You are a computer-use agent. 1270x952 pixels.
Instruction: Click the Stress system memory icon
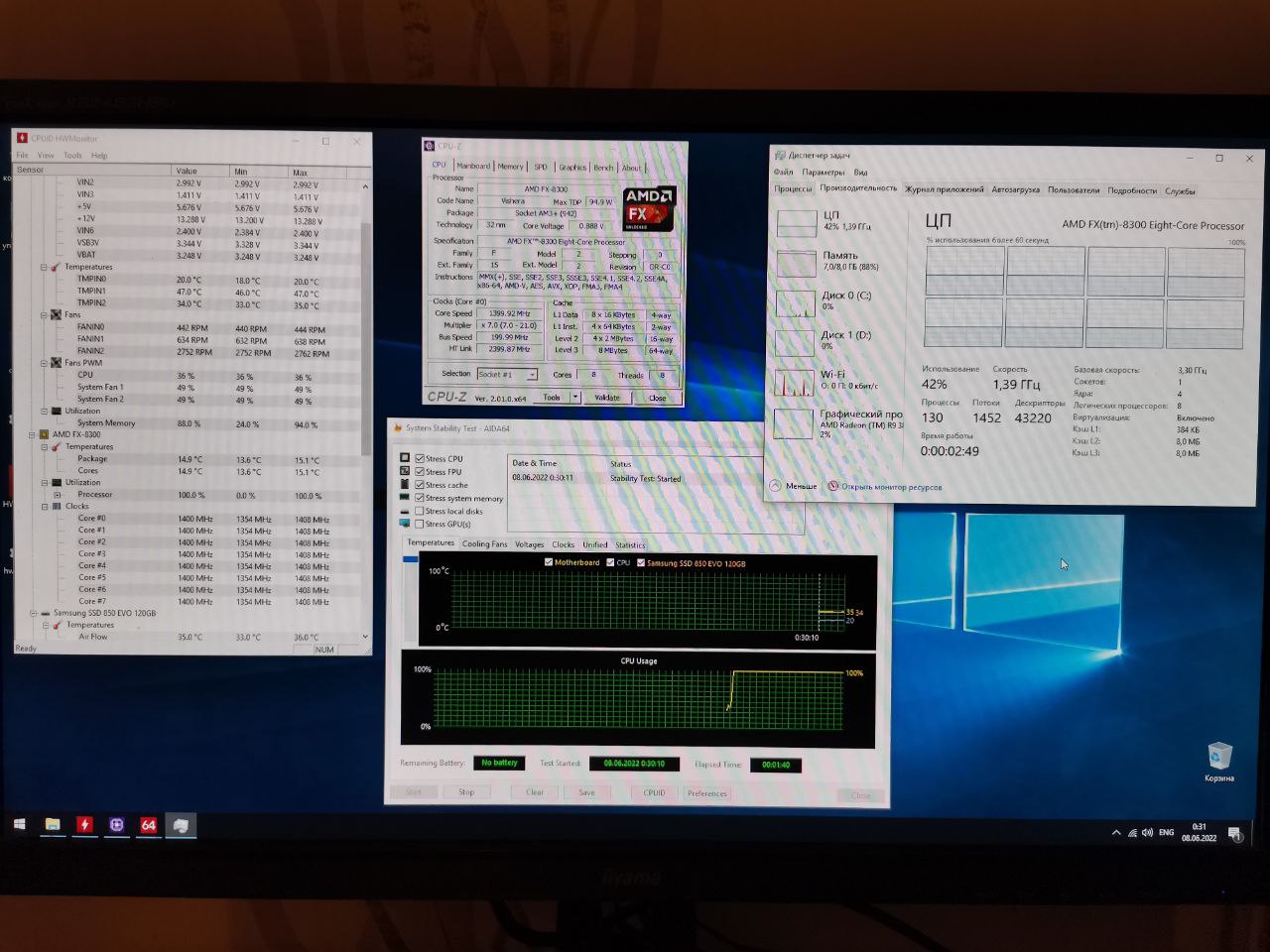(405, 497)
